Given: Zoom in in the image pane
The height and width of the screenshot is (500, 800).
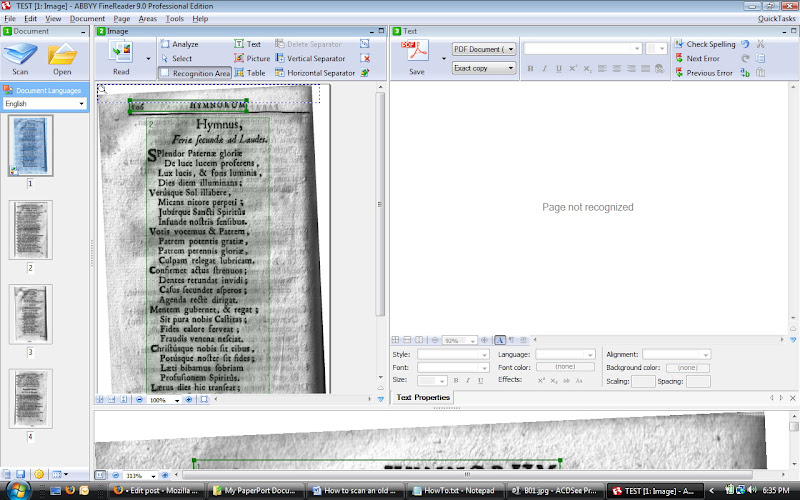Looking at the screenshot, I should (x=189, y=400).
